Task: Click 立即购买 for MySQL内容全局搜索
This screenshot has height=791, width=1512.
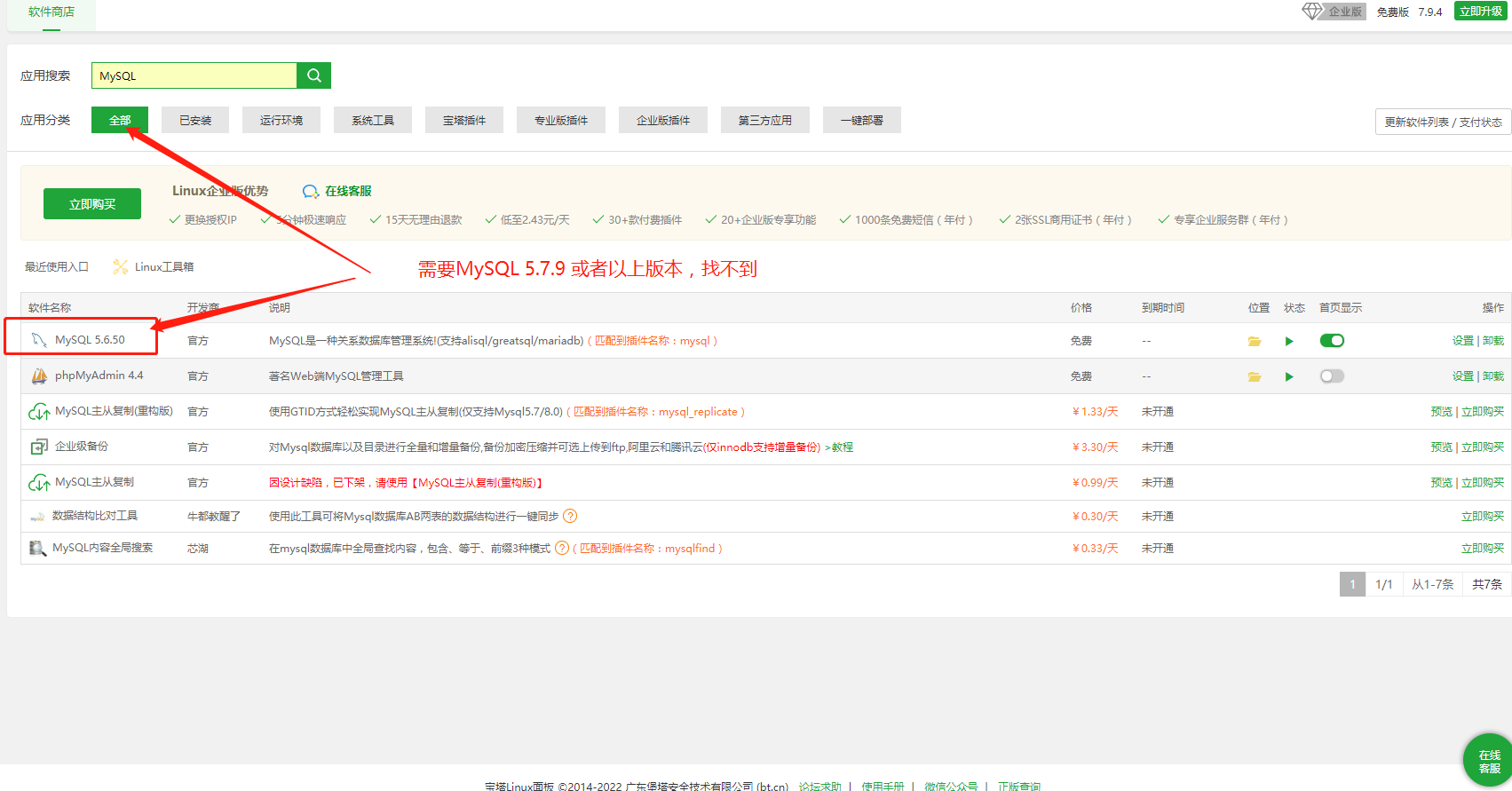Action: tap(1483, 549)
